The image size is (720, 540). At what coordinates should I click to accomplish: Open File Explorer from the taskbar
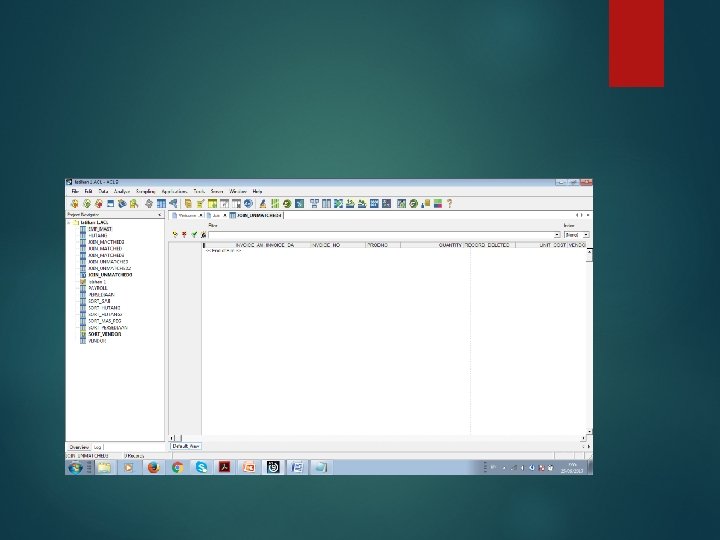click(x=105, y=467)
